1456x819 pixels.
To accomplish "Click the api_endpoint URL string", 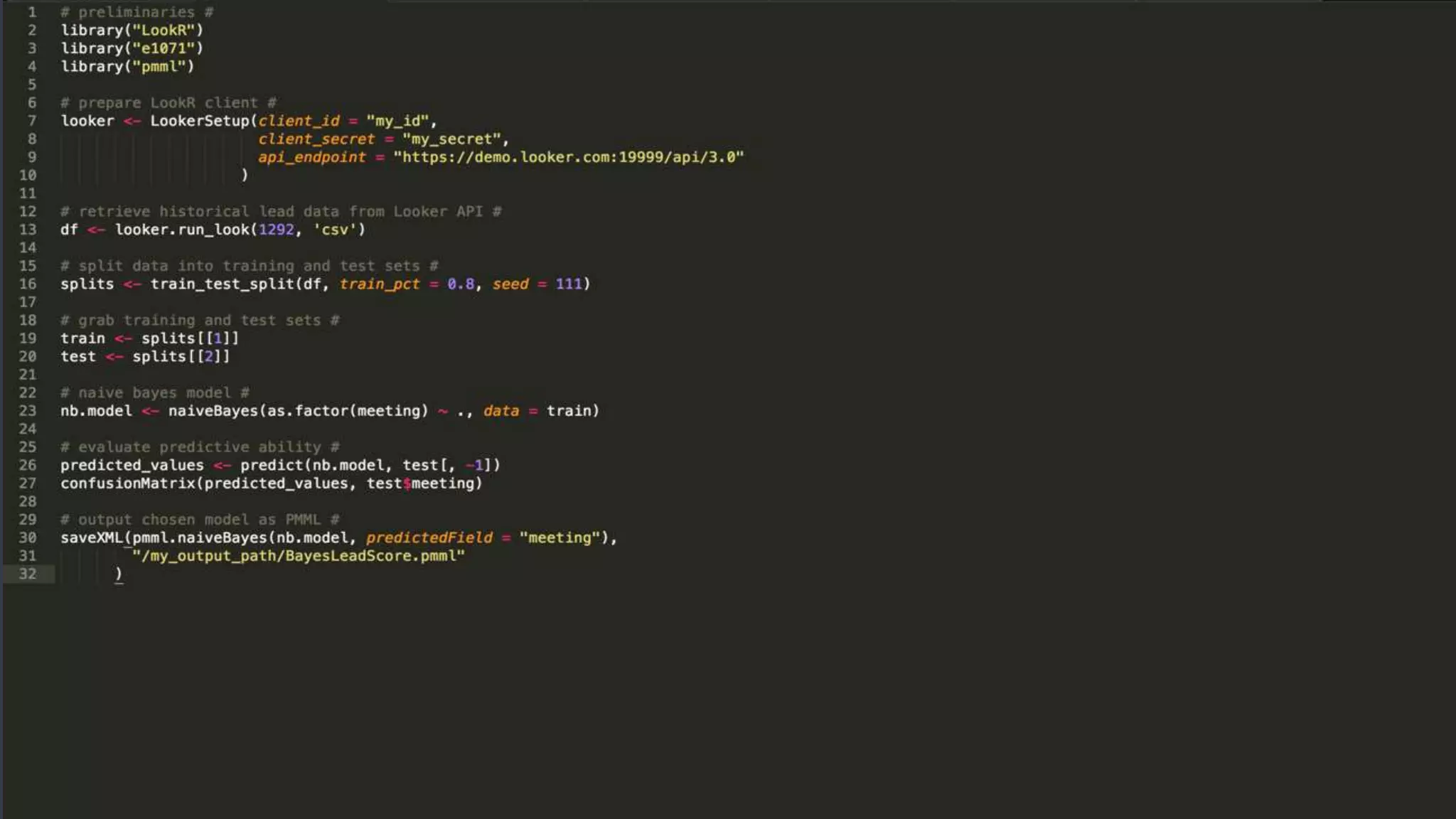I will [x=568, y=157].
